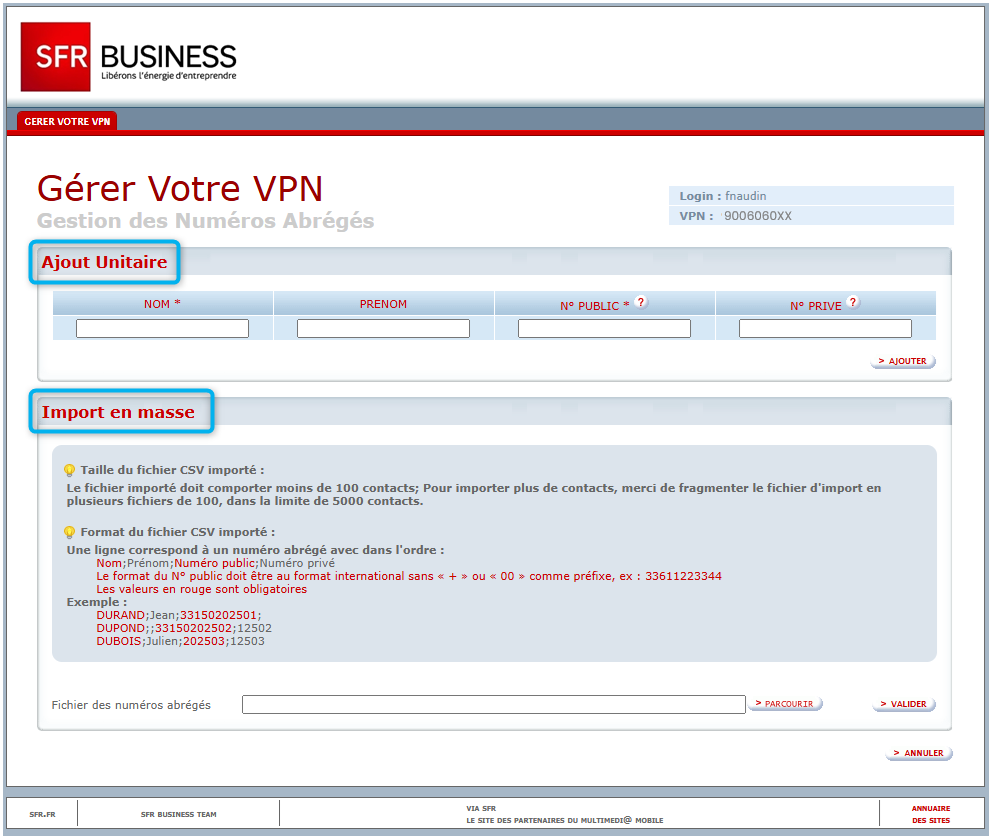Open the ANNUAIRE DES SITES footer link

931,815
